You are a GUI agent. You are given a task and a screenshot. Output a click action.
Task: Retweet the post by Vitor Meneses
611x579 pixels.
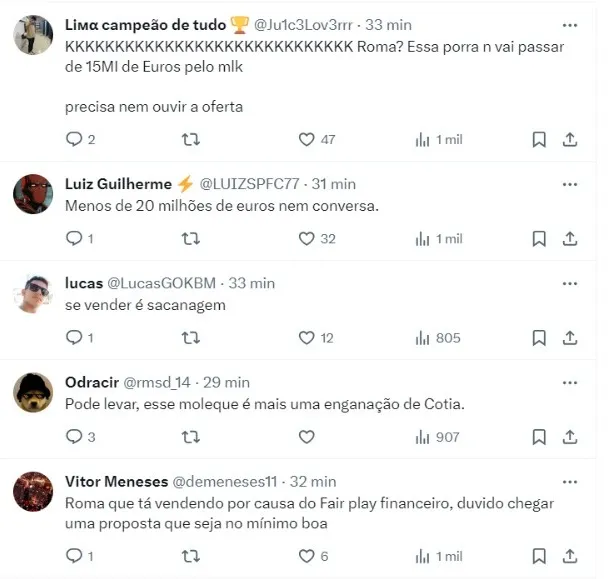[x=191, y=556]
